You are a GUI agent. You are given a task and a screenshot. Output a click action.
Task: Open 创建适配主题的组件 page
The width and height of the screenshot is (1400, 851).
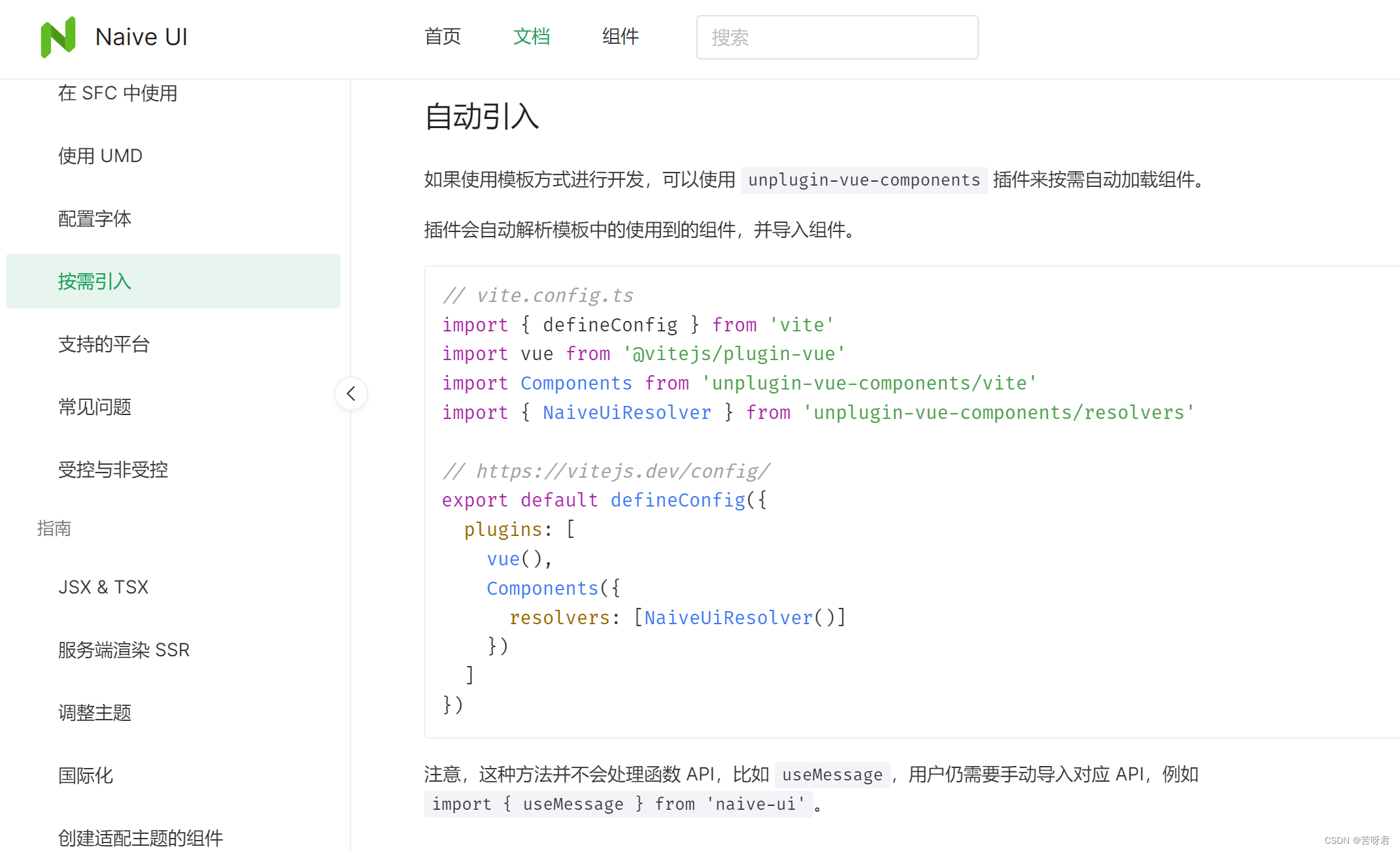tap(140, 837)
